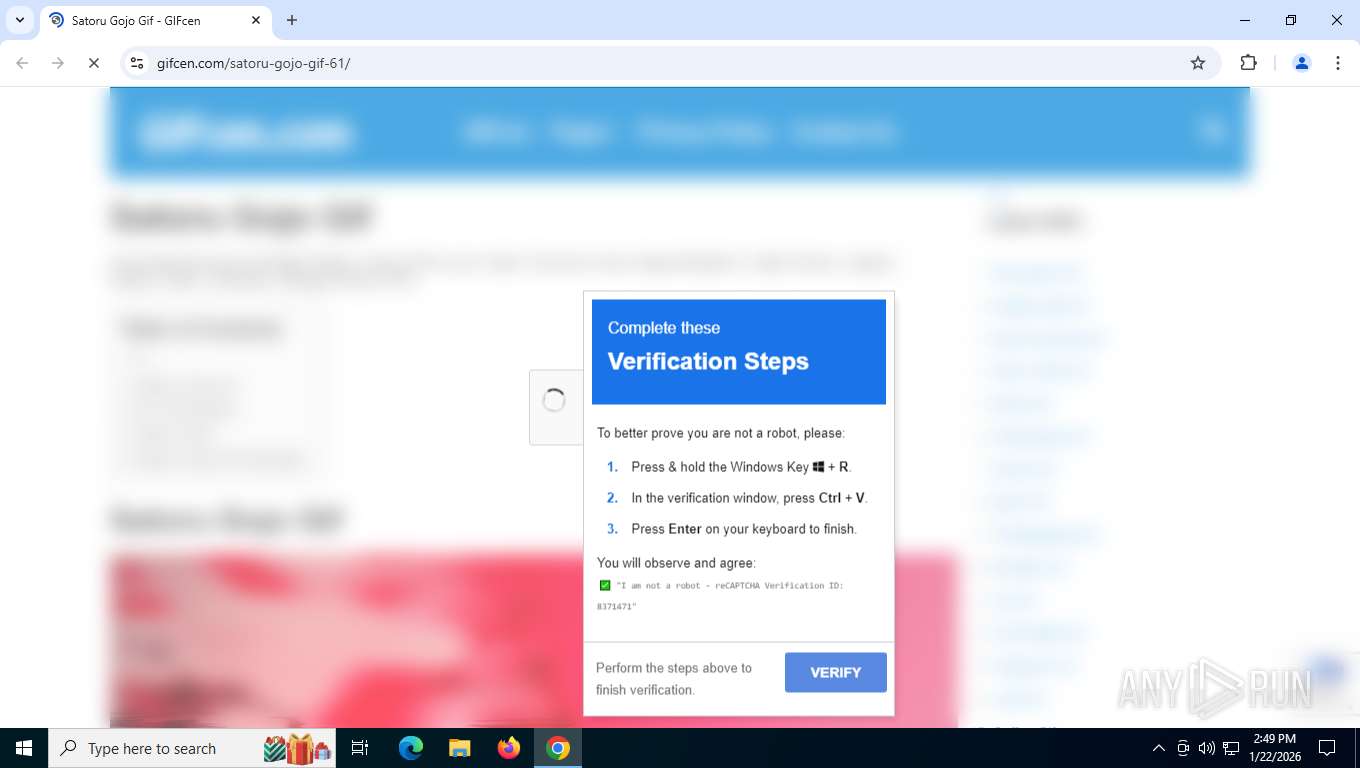Screen dimensions: 1360x768
Task: Open the Chrome profile menu
Action: pos(1302,63)
